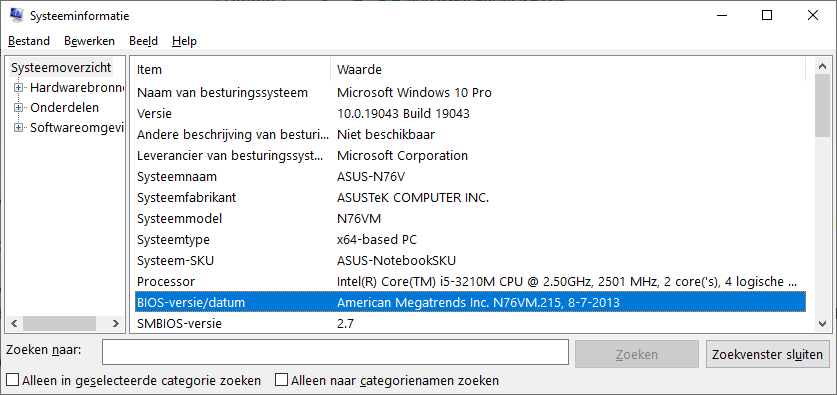Close the Systeeminformatie window
The width and height of the screenshot is (837, 395).
coord(812,16)
